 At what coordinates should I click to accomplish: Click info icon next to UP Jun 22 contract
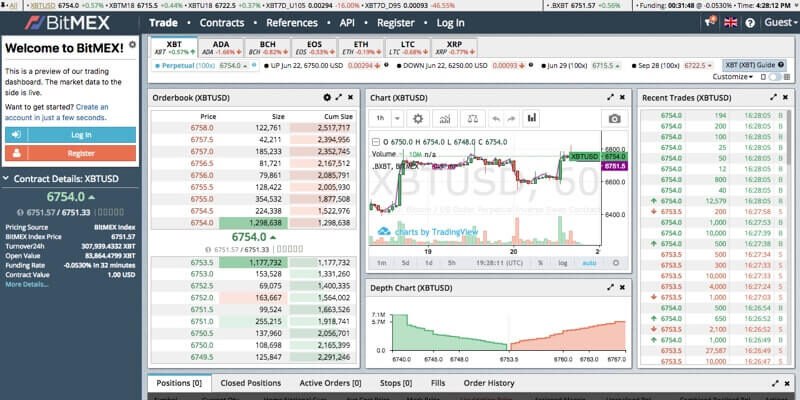pyautogui.click(x=386, y=65)
